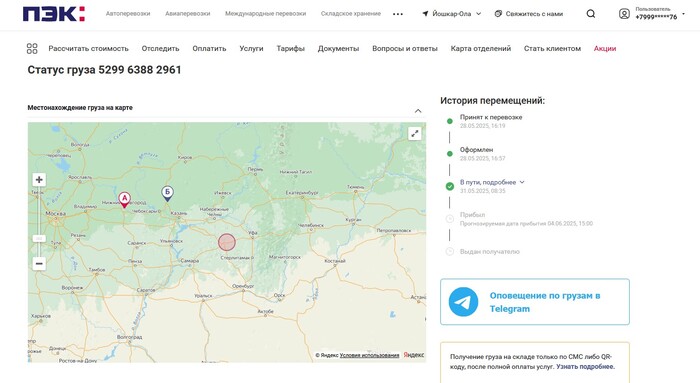The width and height of the screenshot is (700, 383).
Task: Expand map to fullscreen
Action: [x=415, y=133]
